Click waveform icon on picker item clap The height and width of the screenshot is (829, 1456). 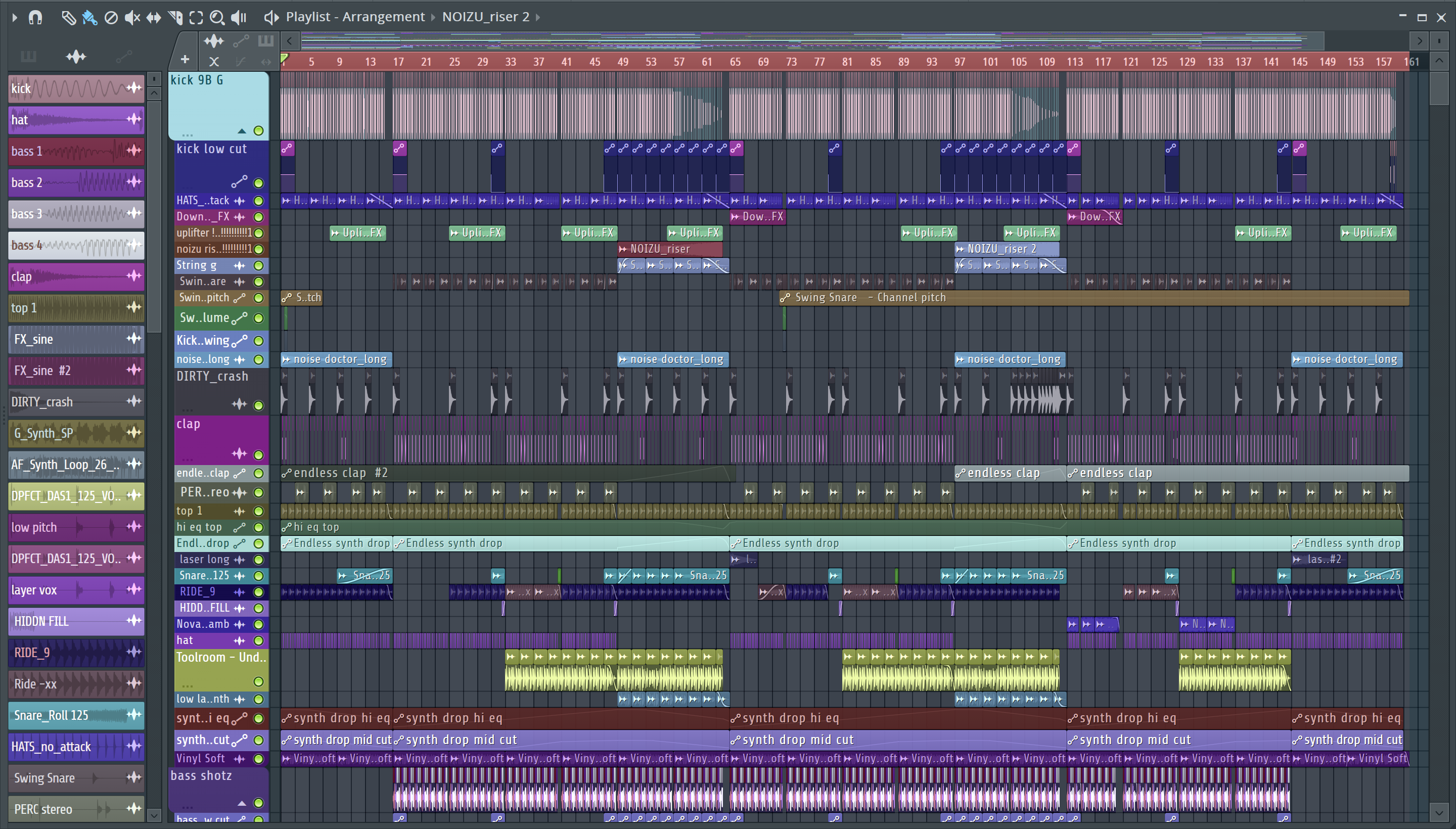[134, 275]
